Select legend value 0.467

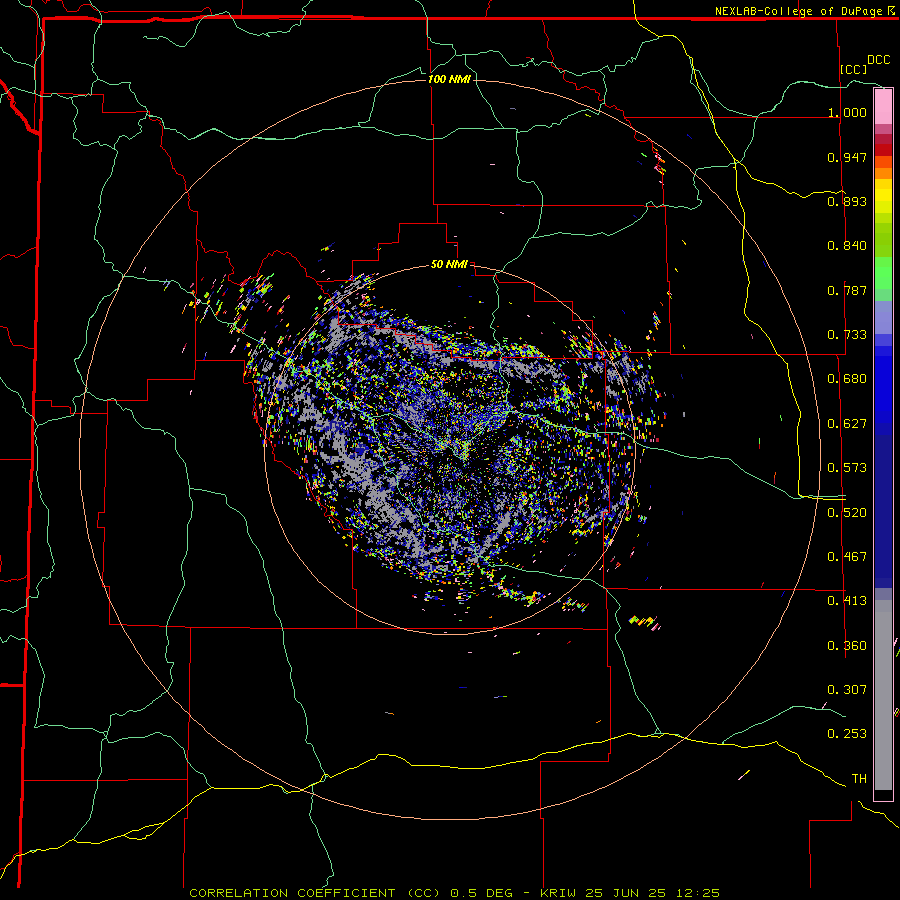pyautogui.click(x=847, y=557)
